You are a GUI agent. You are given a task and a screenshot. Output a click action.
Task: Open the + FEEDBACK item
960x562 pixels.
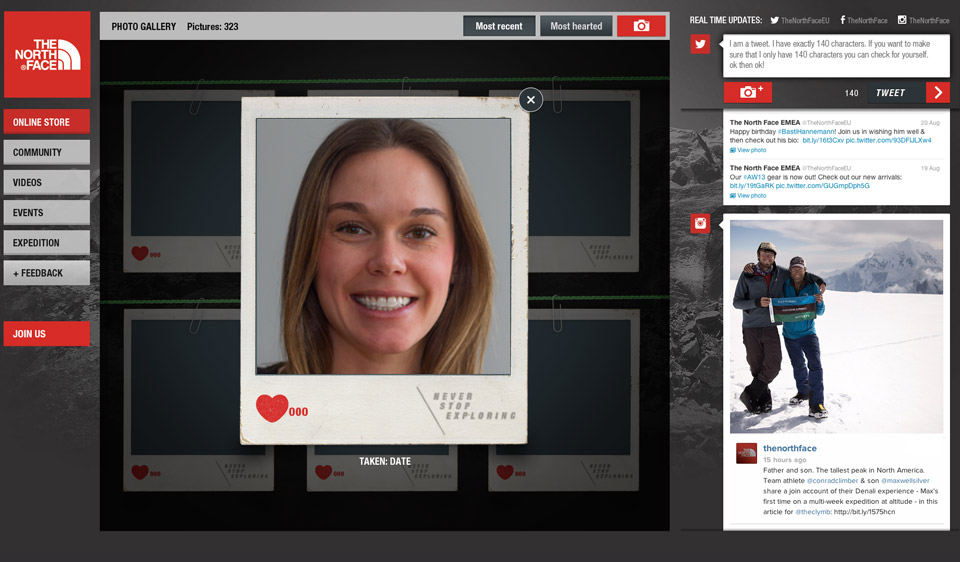(47, 273)
